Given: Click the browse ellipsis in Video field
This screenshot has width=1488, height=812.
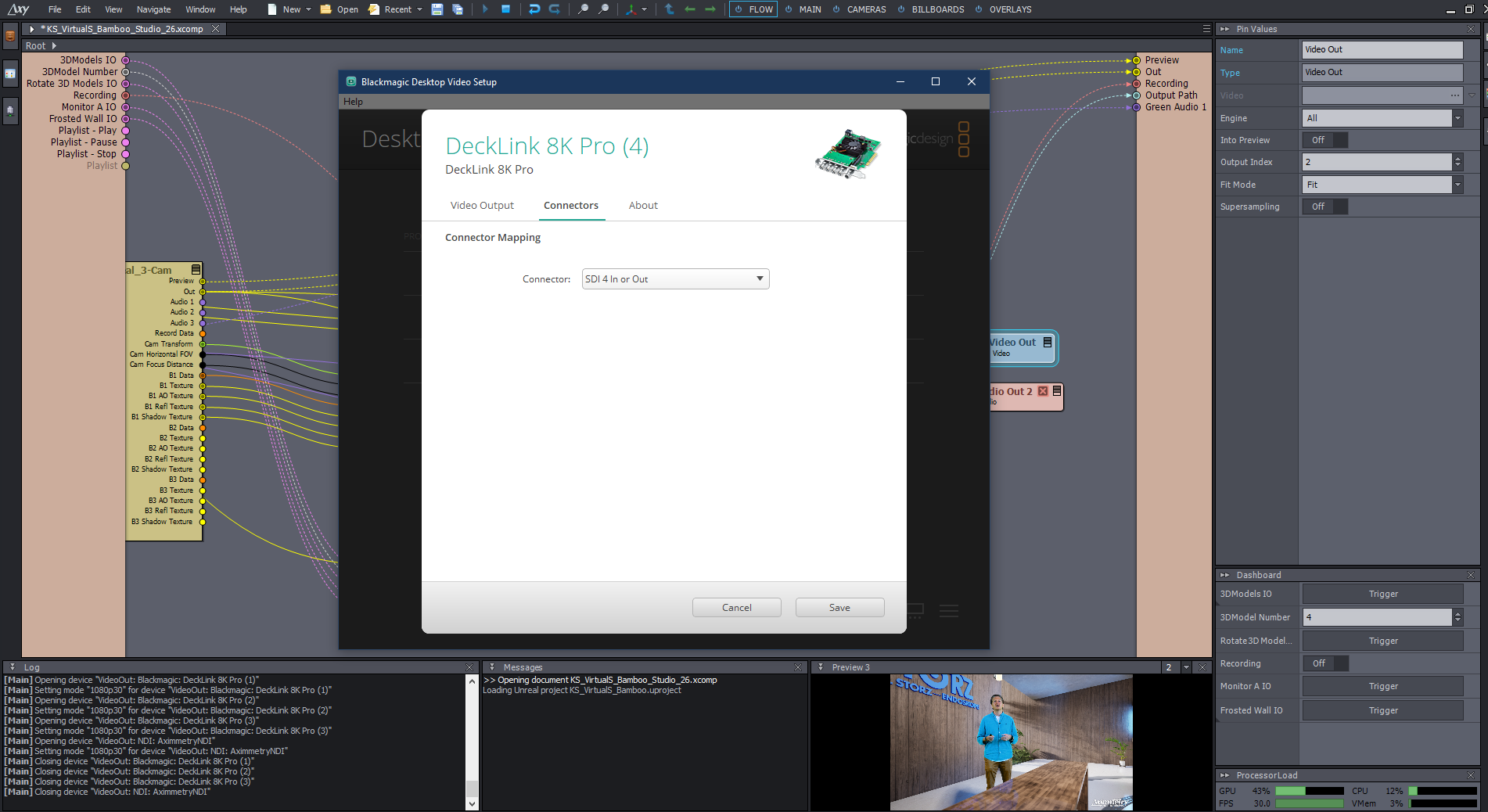Looking at the screenshot, I should pyautogui.click(x=1454, y=95).
